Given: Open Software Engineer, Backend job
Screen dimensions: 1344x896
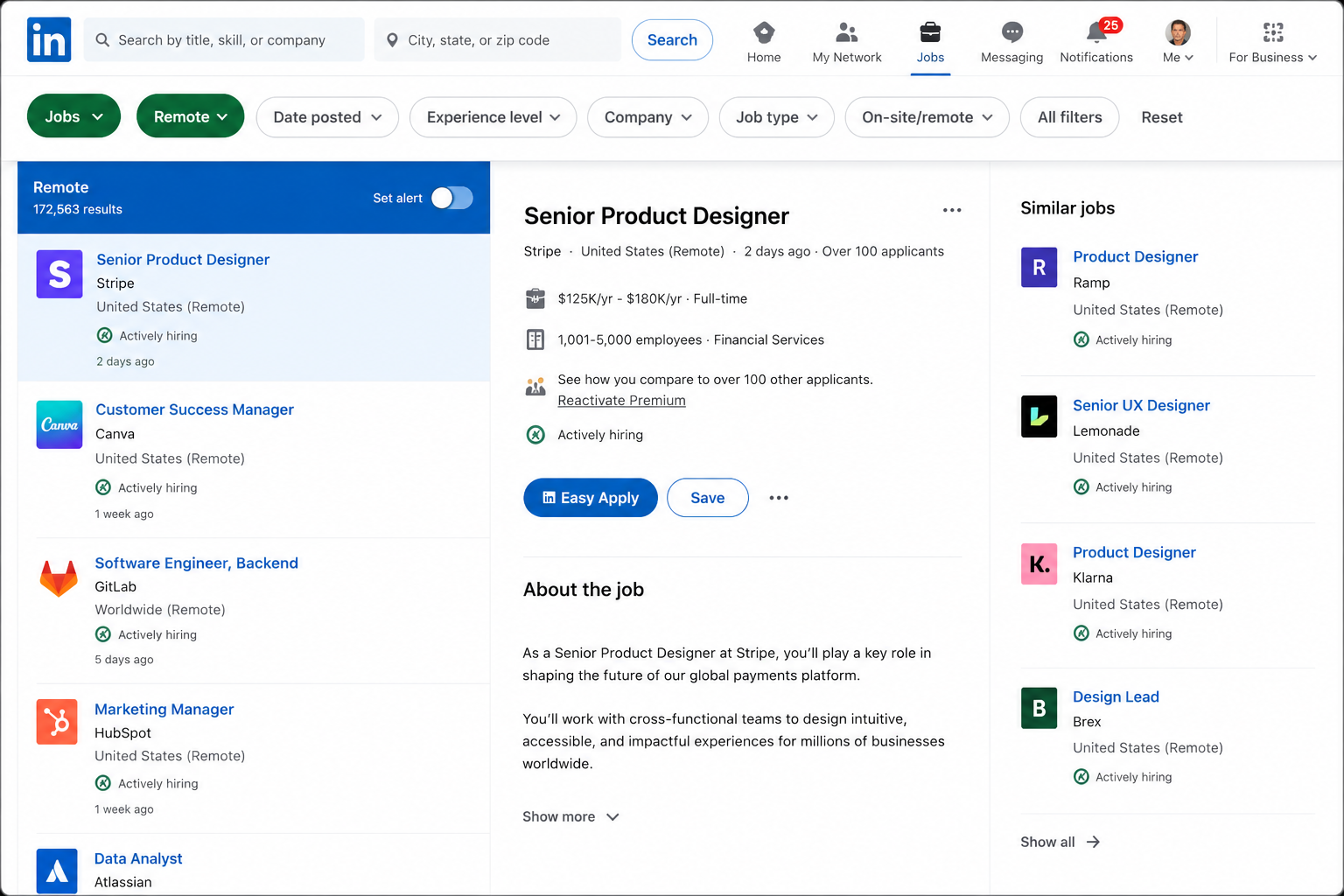Looking at the screenshot, I should 196,563.
